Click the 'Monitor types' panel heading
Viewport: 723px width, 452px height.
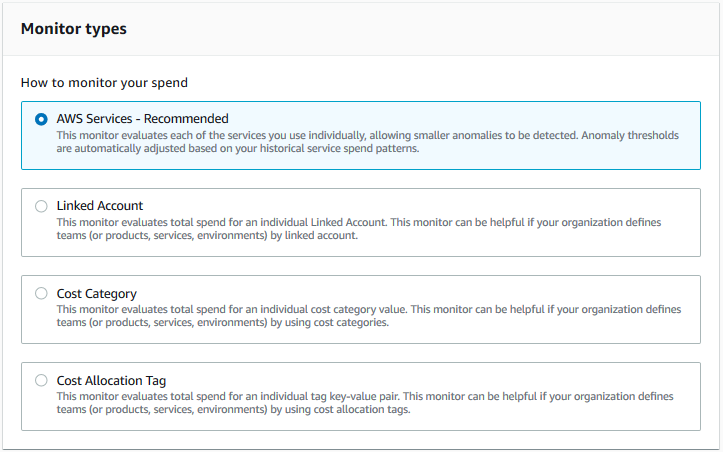[74, 29]
